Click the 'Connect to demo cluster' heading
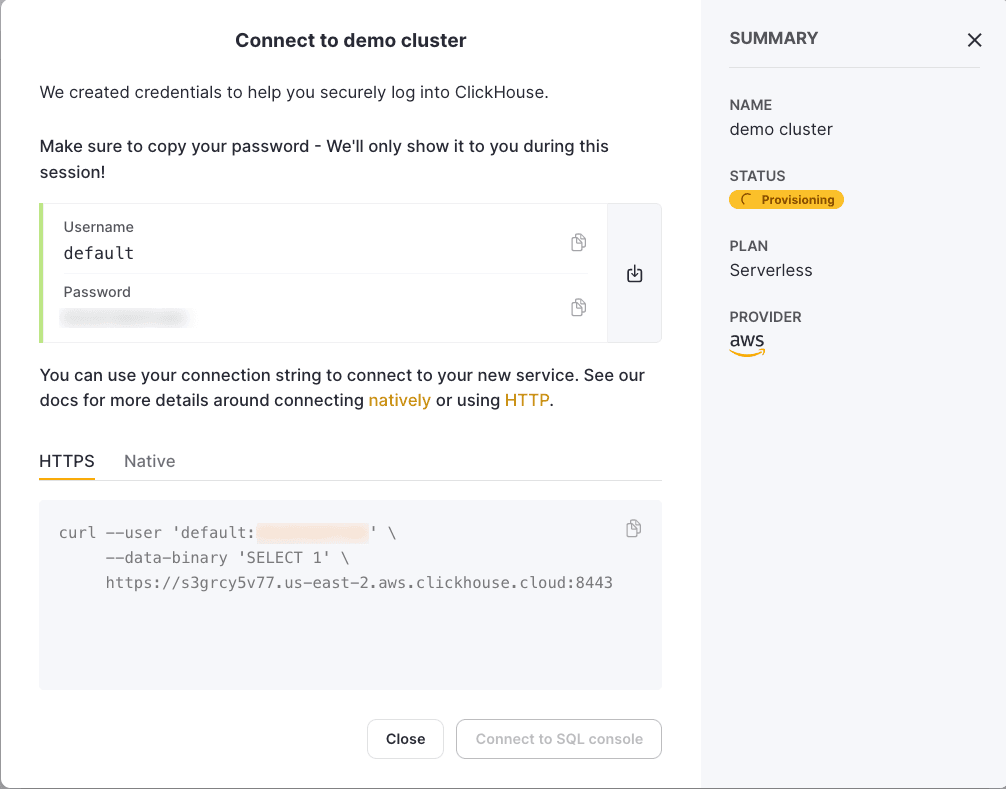 [x=350, y=41]
